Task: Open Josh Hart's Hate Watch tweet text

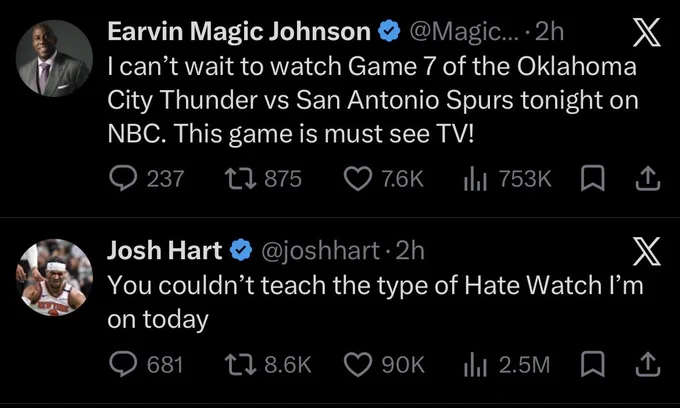Action: [375, 302]
